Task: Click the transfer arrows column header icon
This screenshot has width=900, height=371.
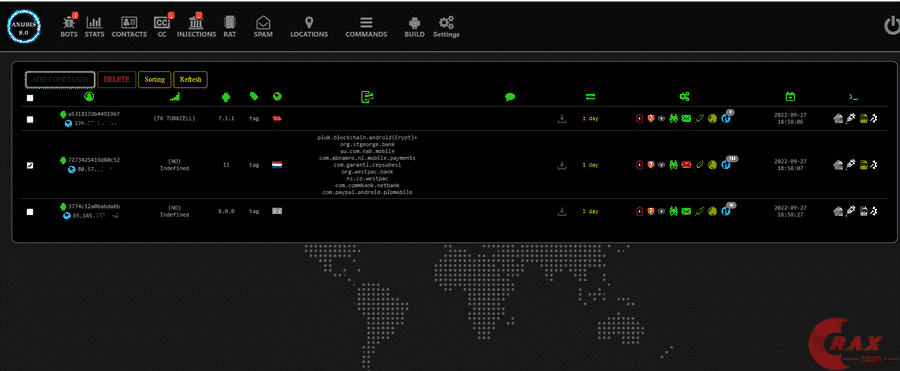Action: pyautogui.click(x=590, y=97)
